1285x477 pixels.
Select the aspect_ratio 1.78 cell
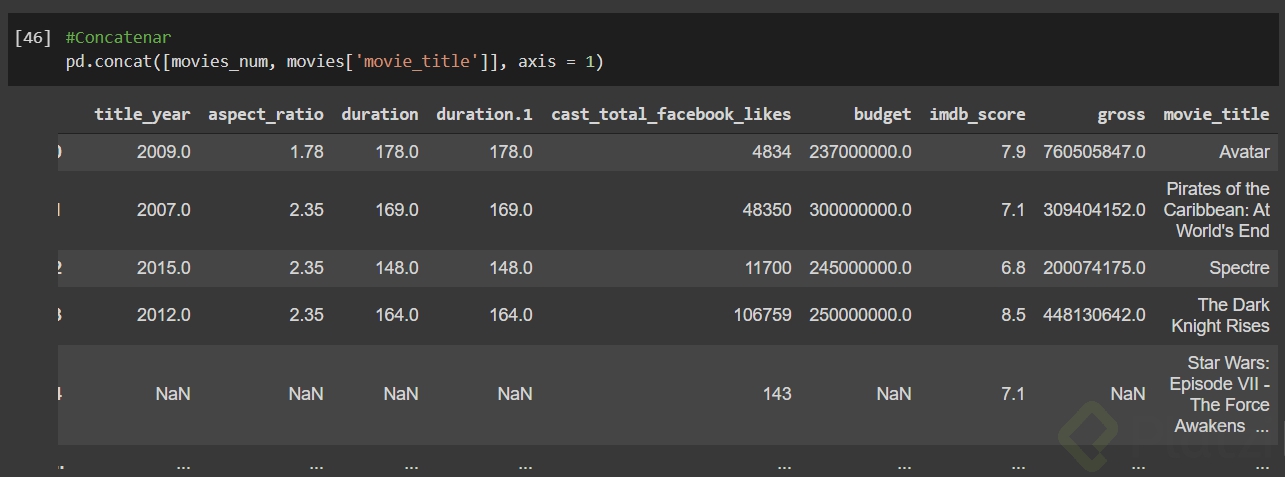[306, 152]
